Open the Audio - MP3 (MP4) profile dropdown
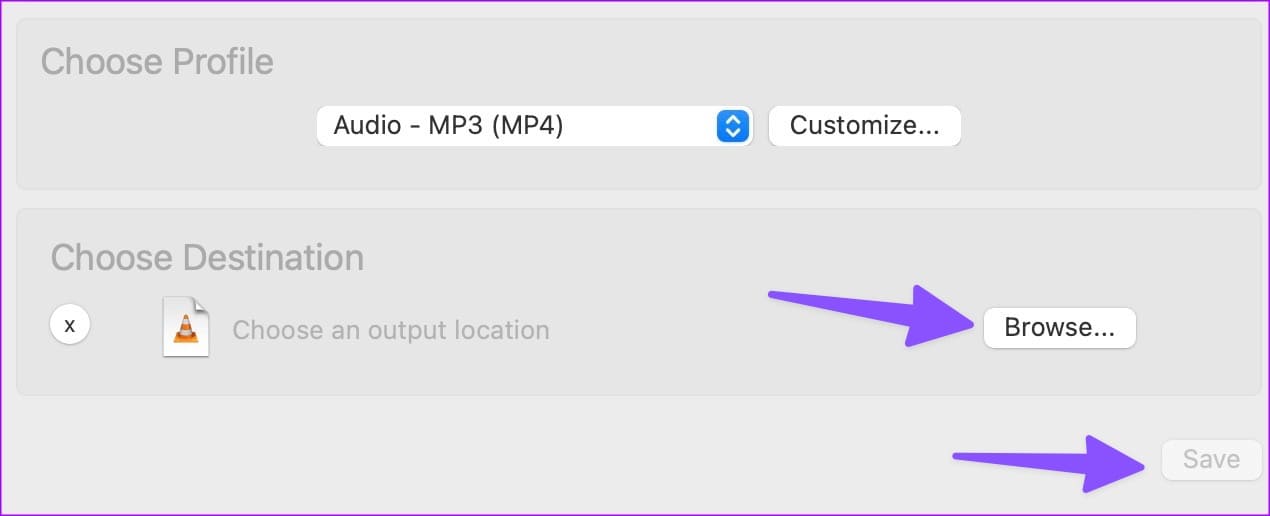 534,126
